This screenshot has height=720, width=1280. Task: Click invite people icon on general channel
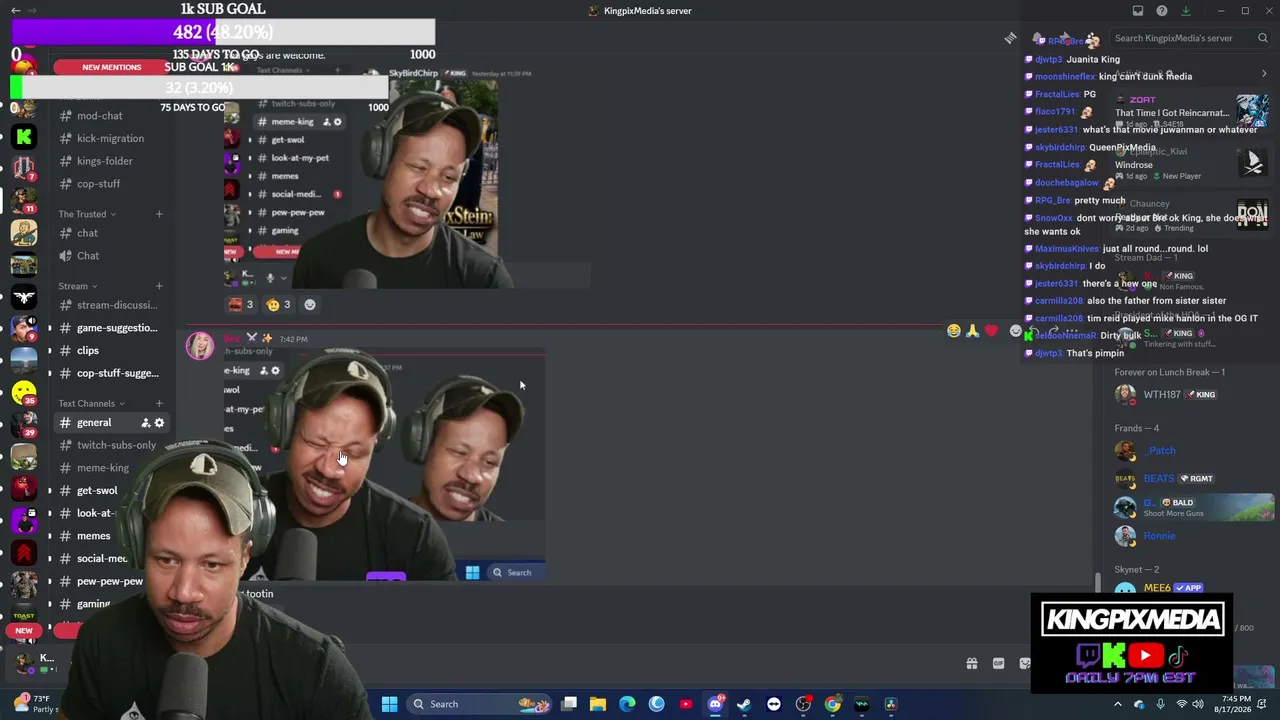pyautogui.click(x=145, y=423)
